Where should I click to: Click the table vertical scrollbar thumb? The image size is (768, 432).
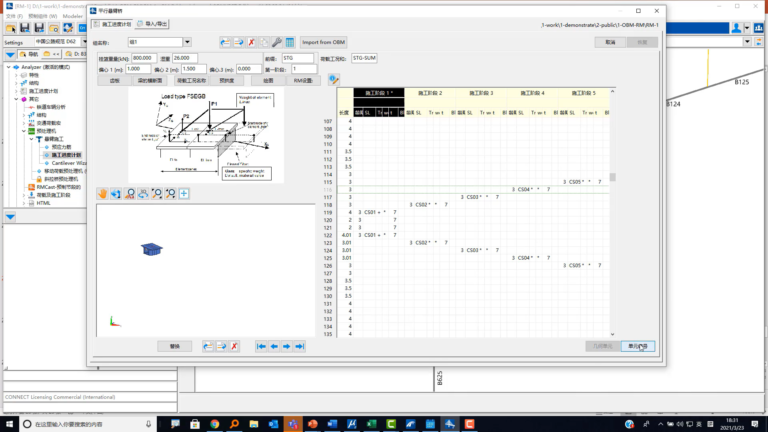pos(612,177)
